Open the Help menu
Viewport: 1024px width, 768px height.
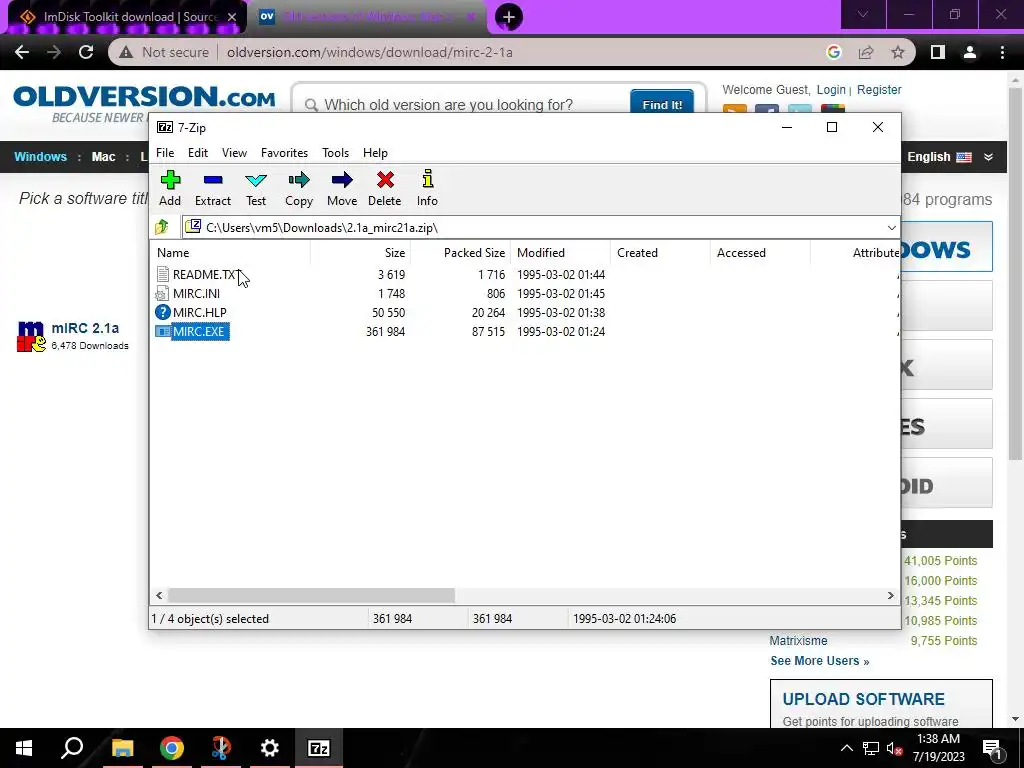point(376,153)
